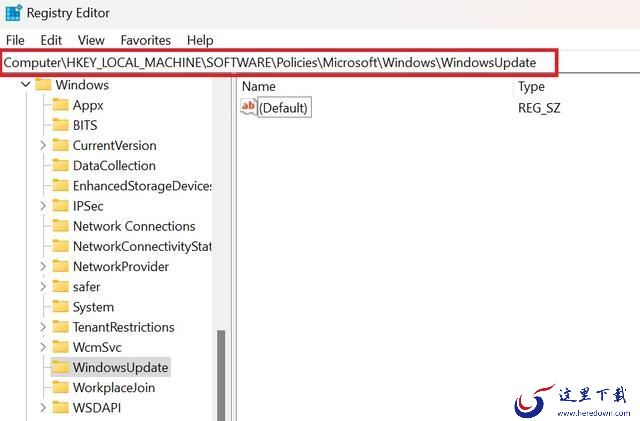This screenshot has height=421, width=640.
Task: Select the Windows key label
Action: [x=82, y=85]
